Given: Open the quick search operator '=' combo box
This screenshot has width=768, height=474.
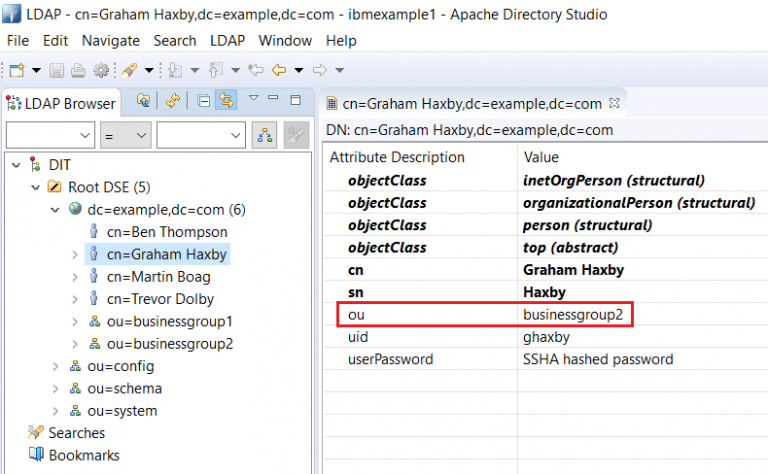Looking at the screenshot, I should pos(125,135).
